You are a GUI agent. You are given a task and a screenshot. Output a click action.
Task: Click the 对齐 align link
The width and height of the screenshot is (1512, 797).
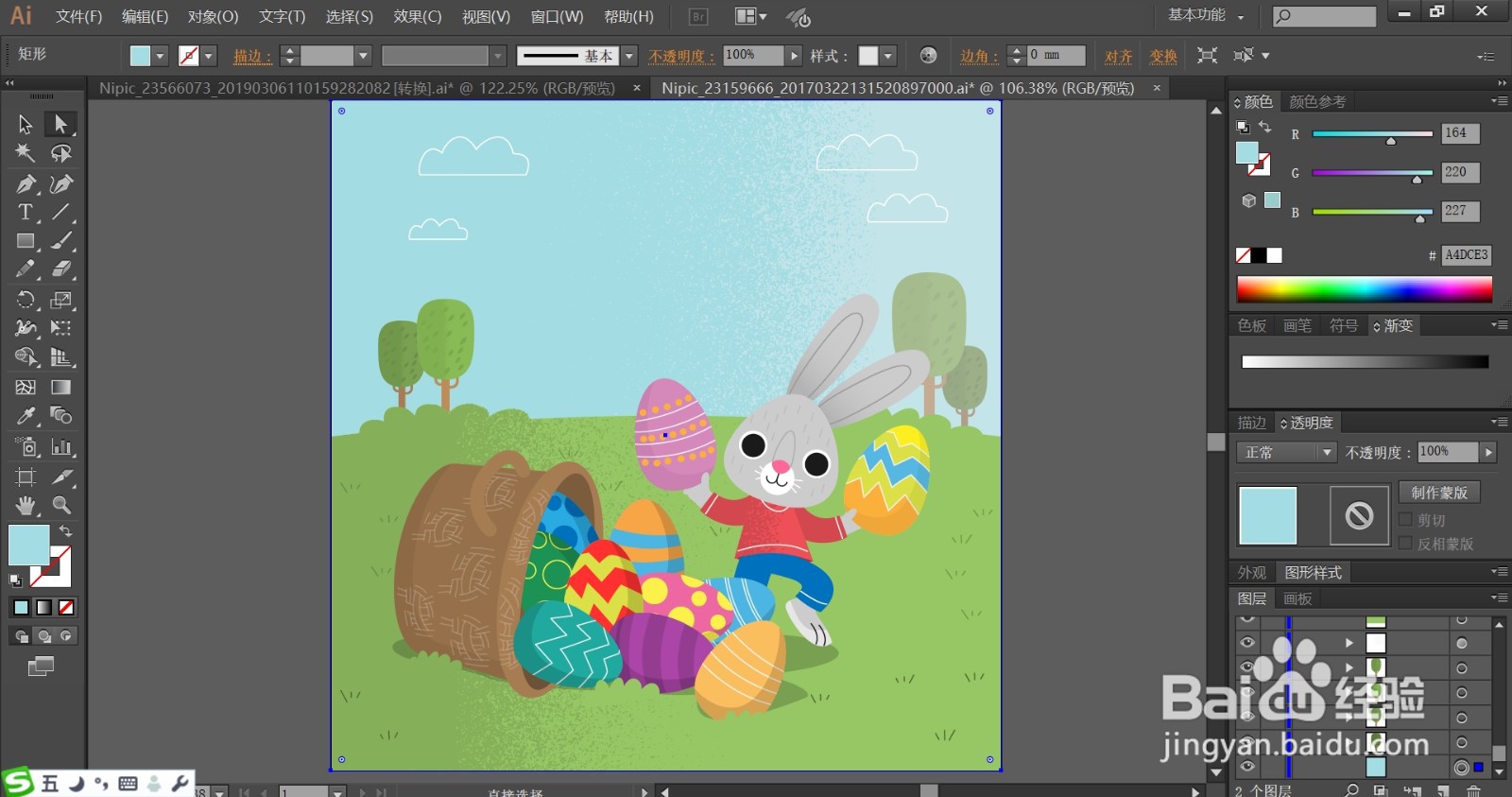pos(1118,57)
